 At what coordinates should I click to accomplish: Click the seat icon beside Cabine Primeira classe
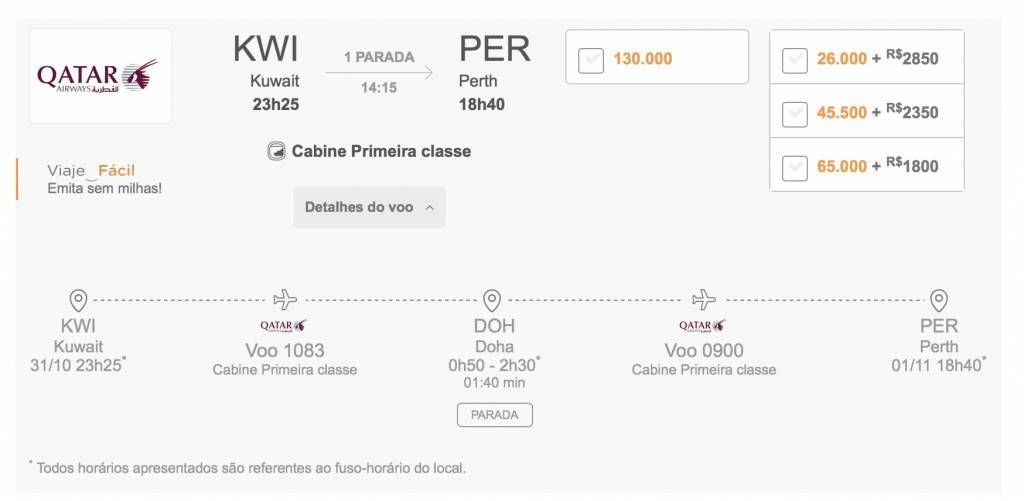click(276, 152)
